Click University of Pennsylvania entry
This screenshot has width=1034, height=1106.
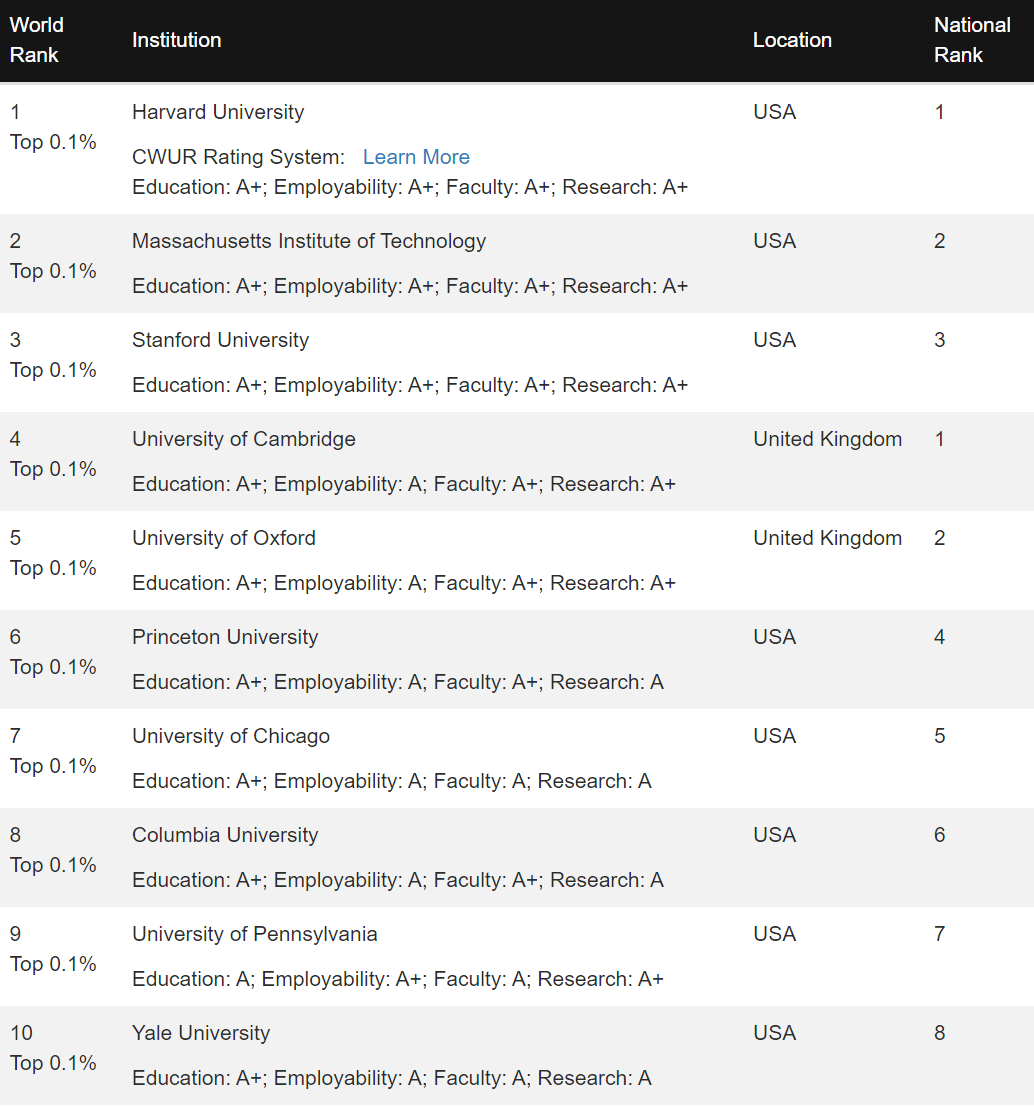pos(255,934)
